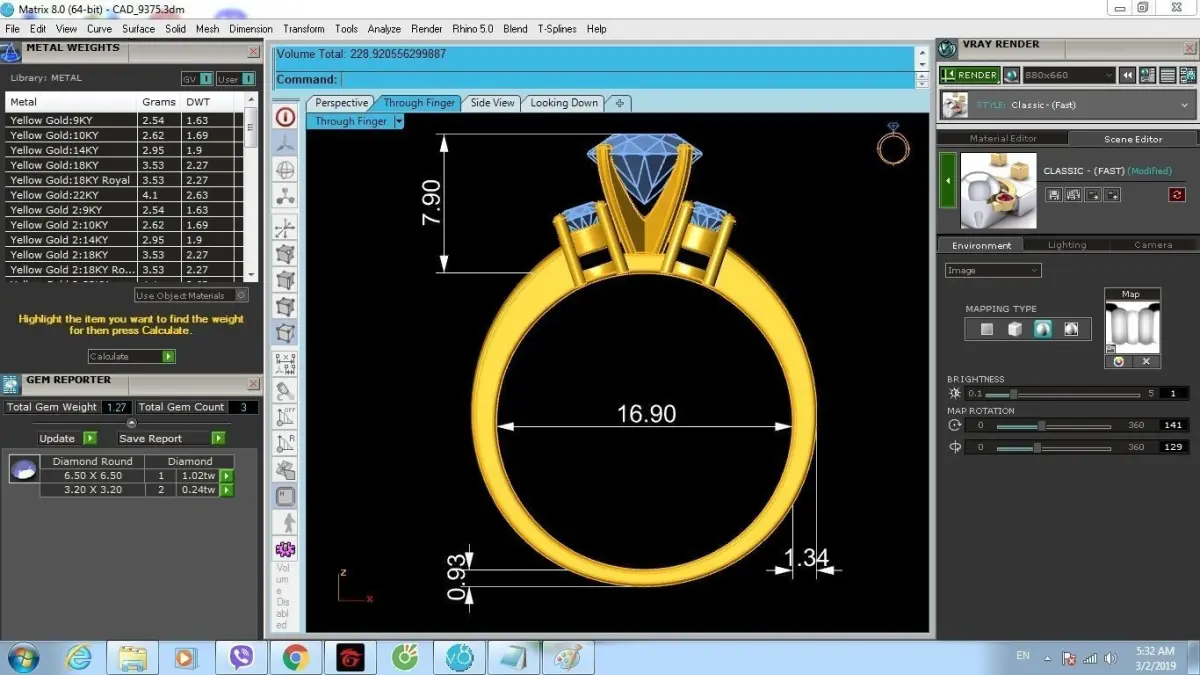The image size is (1200, 675).
Task: Expand the green side arrow beside style thumbnail
Action: (x=947, y=182)
